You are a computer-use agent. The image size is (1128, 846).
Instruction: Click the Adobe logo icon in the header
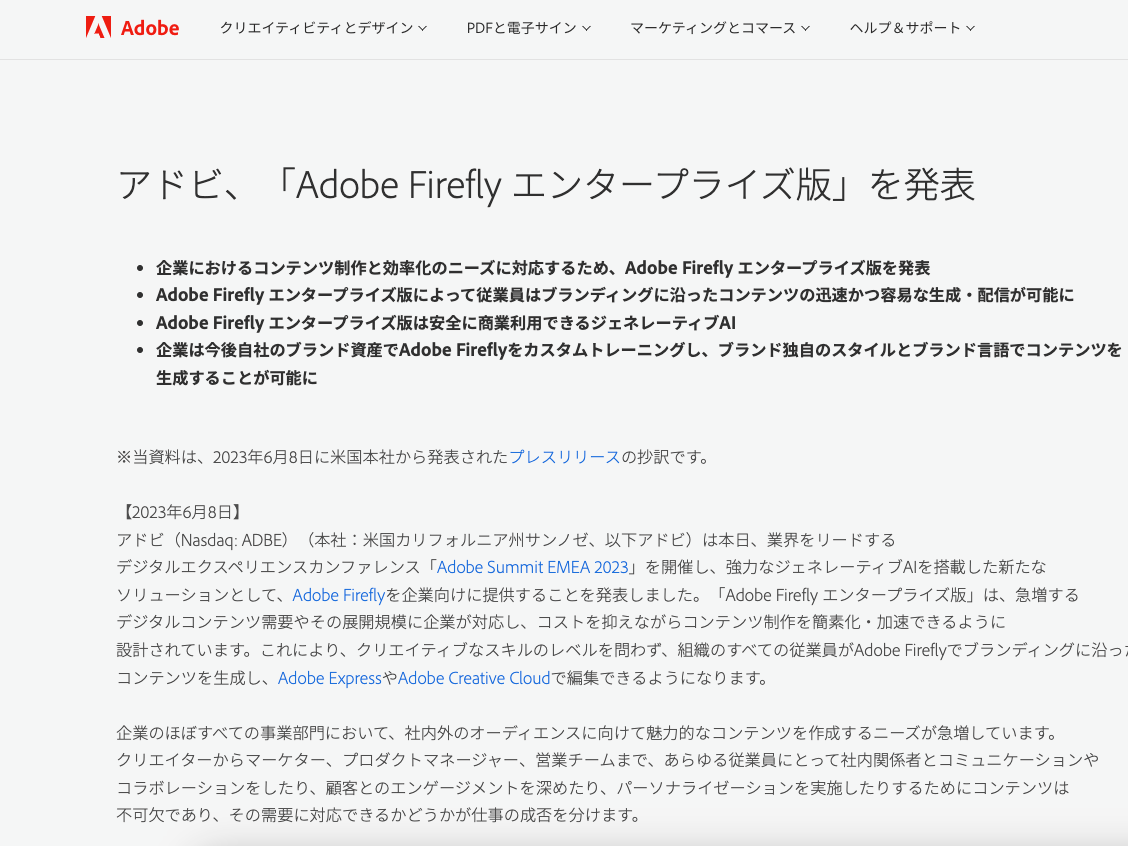(x=96, y=28)
